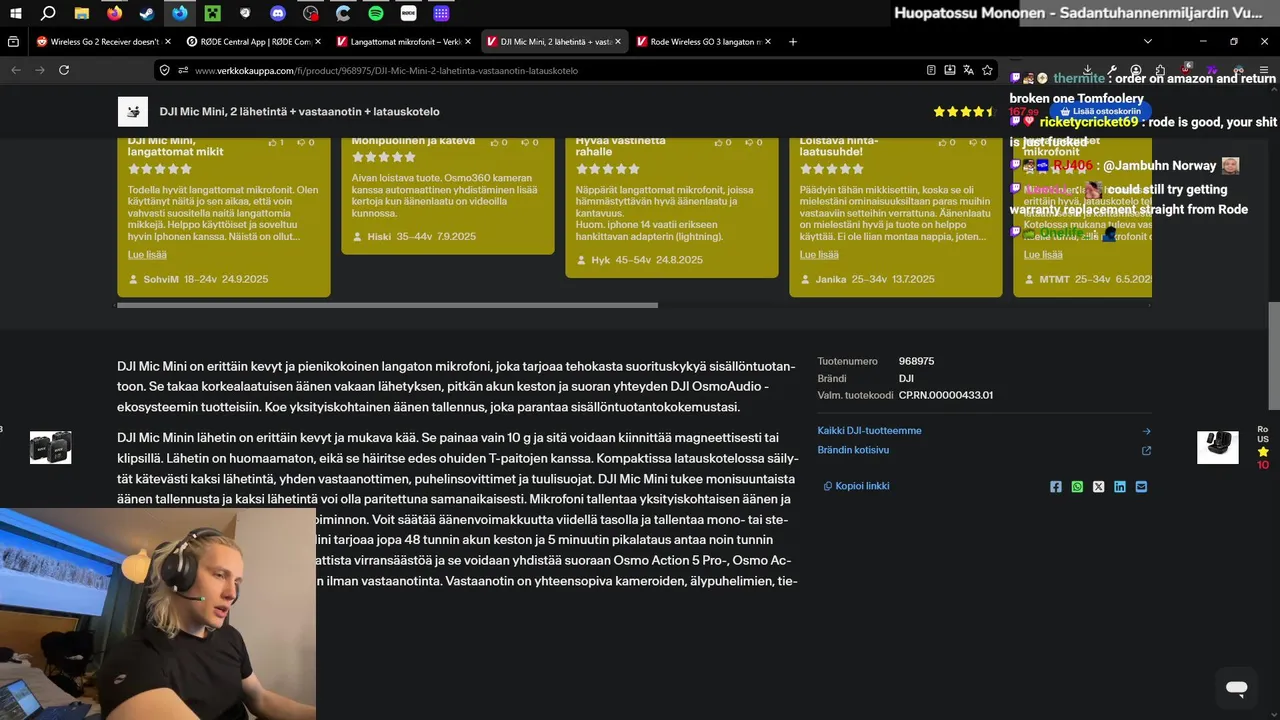
Task: Open Spotify from the taskbar
Action: click(x=376, y=13)
